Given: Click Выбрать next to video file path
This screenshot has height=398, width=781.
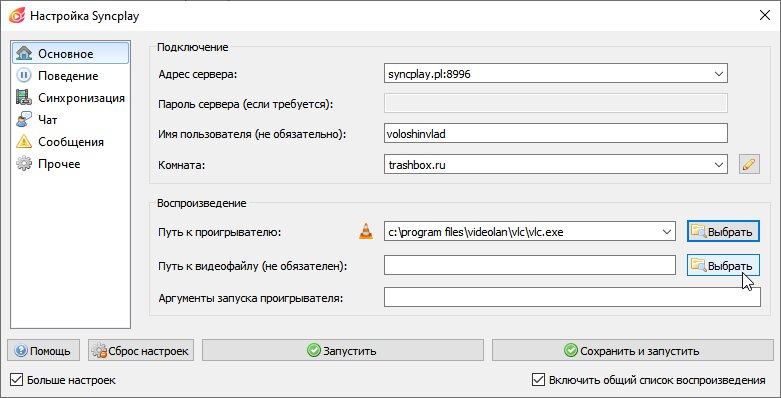Looking at the screenshot, I should (x=723, y=265).
